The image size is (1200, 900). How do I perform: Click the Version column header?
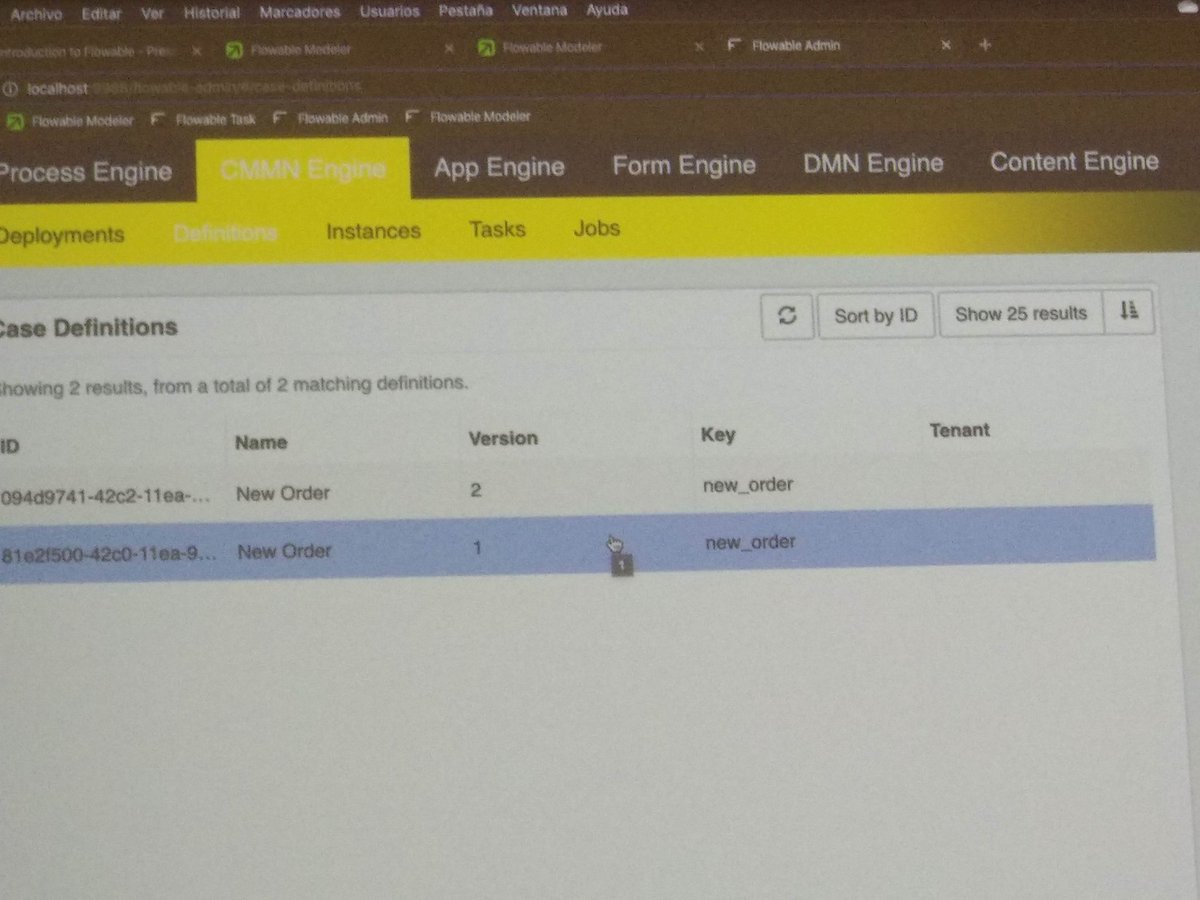pos(503,438)
